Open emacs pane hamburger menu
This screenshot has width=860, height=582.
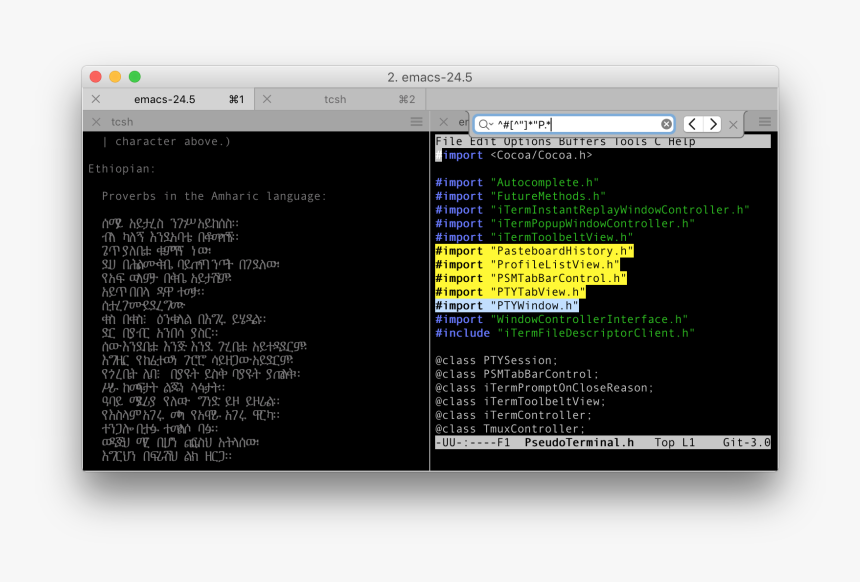(765, 122)
